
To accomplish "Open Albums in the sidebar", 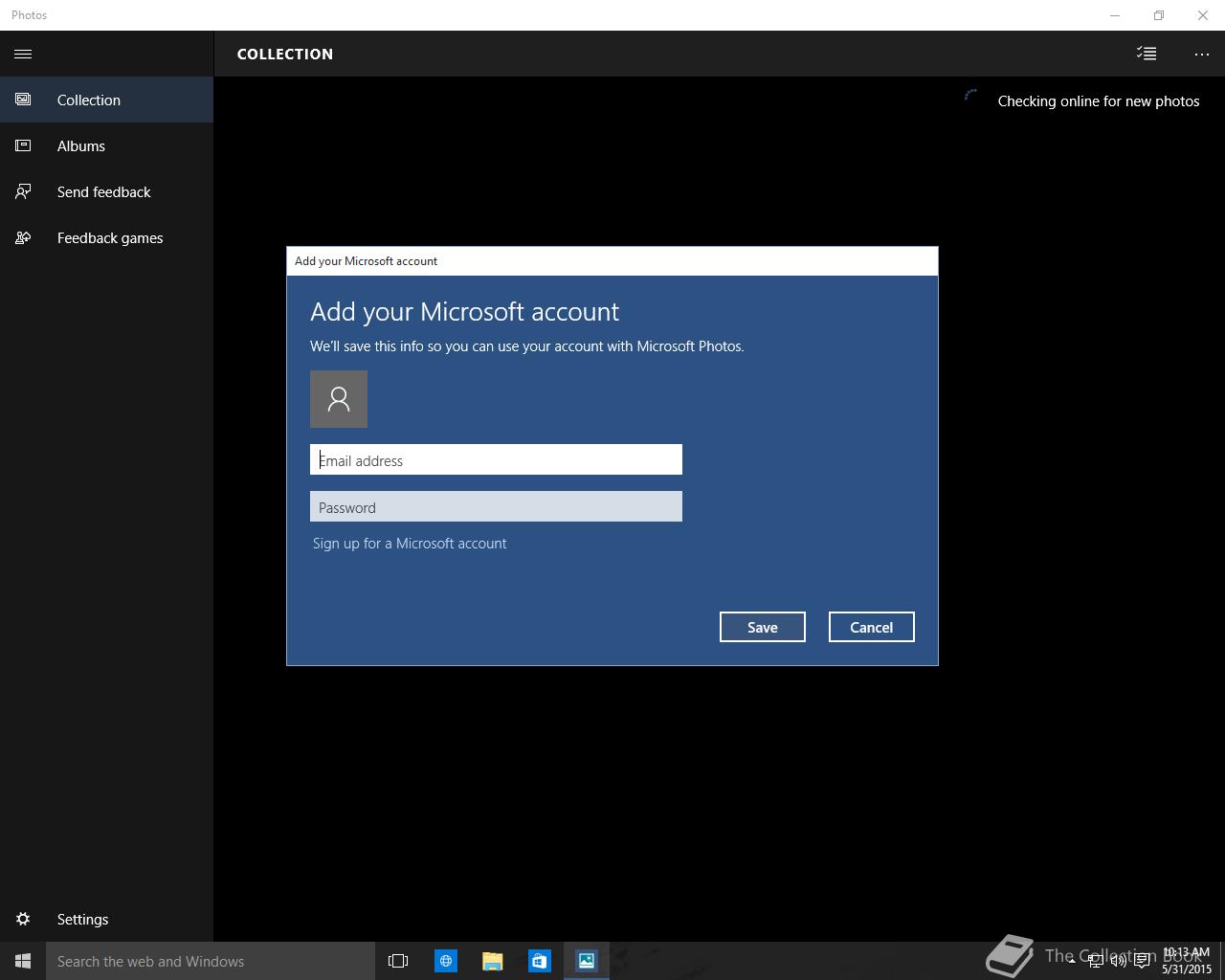I will pos(106,145).
